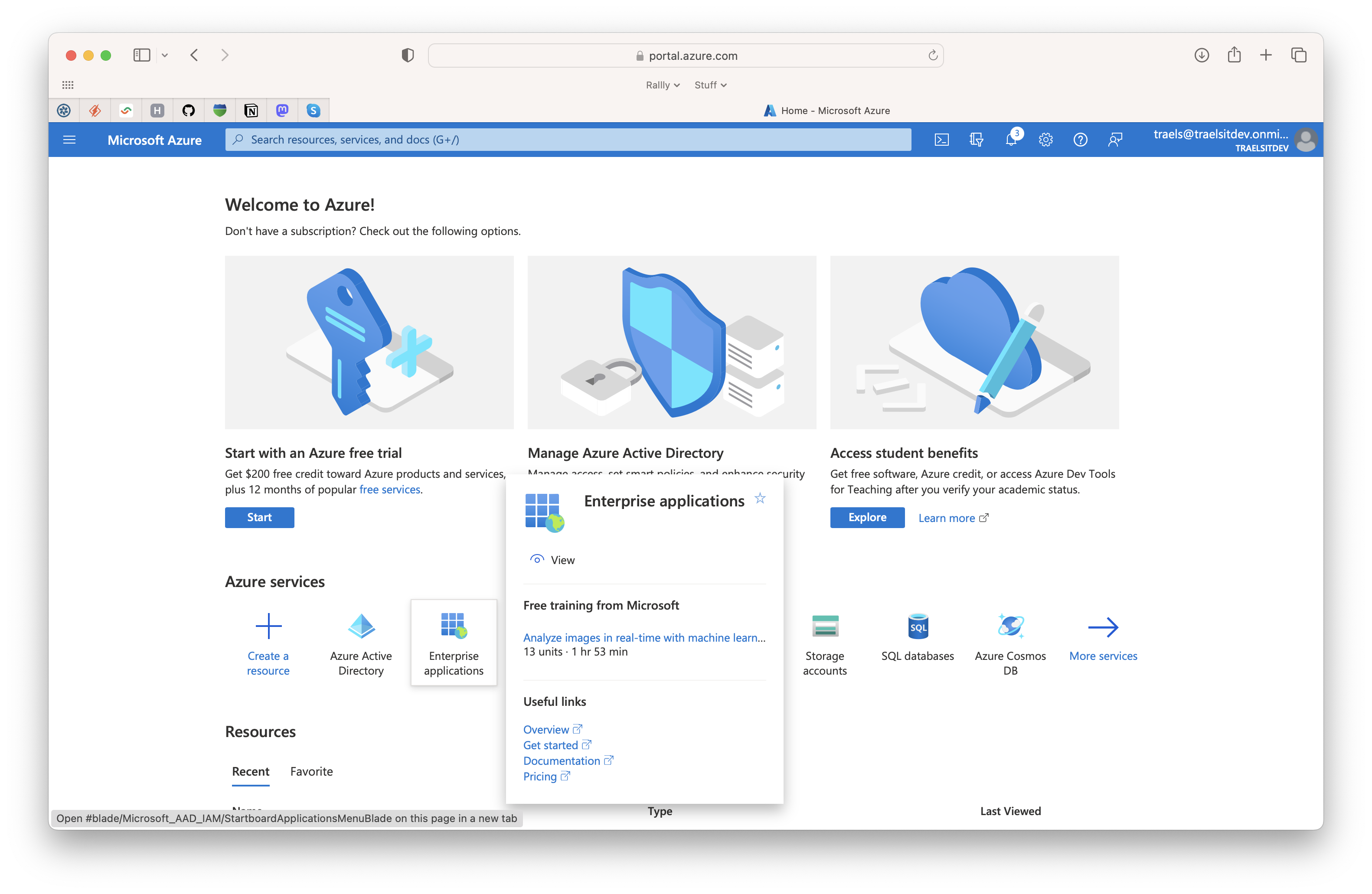This screenshot has width=1372, height=894.
Task: Open the Cloud Shell icon
Action: 941,140
